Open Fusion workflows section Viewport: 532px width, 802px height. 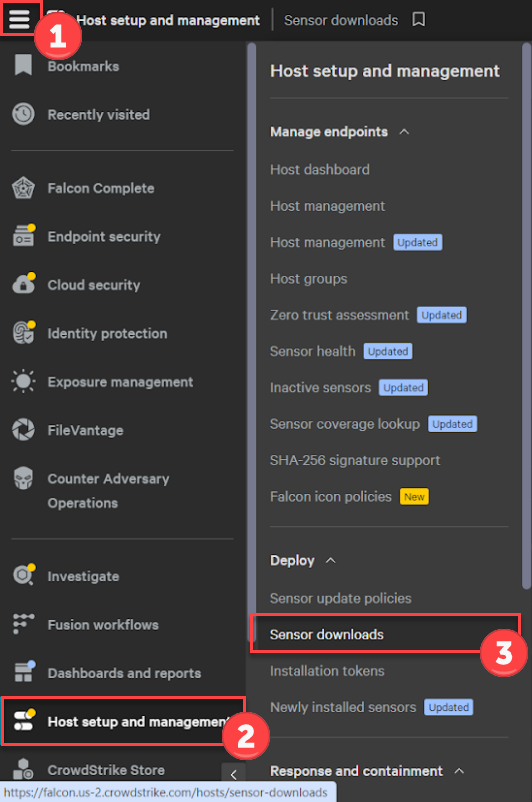click(103, 625)
